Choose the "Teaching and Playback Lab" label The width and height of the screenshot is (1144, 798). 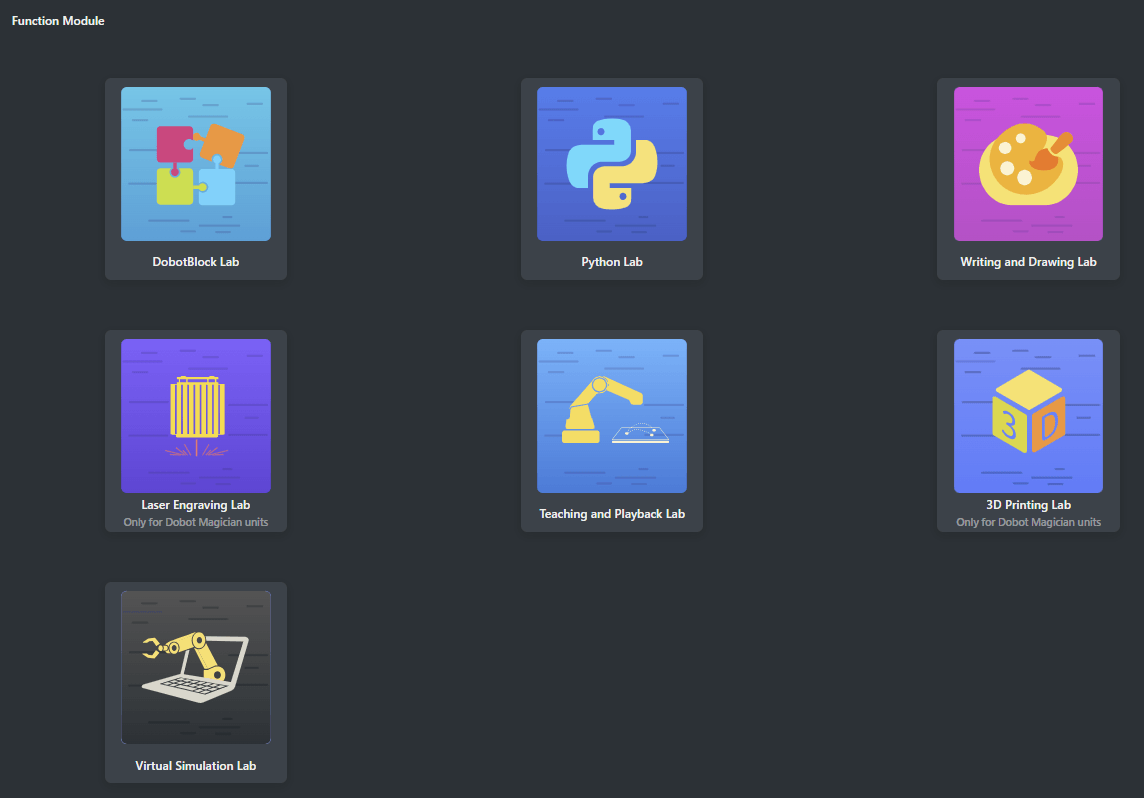pyautogui.click(x=611, y=514)
